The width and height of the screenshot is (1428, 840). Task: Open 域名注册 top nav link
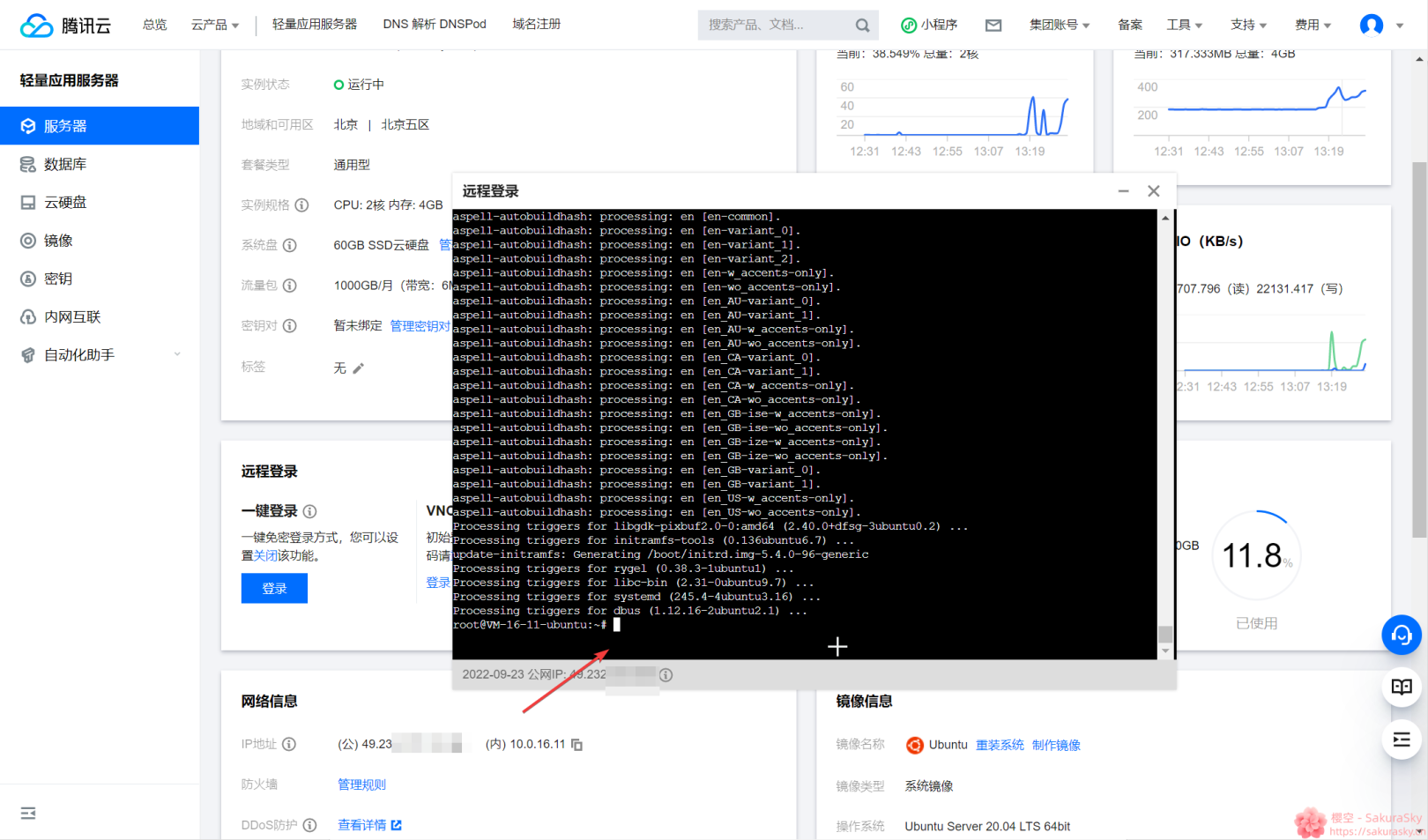(537, 25)
